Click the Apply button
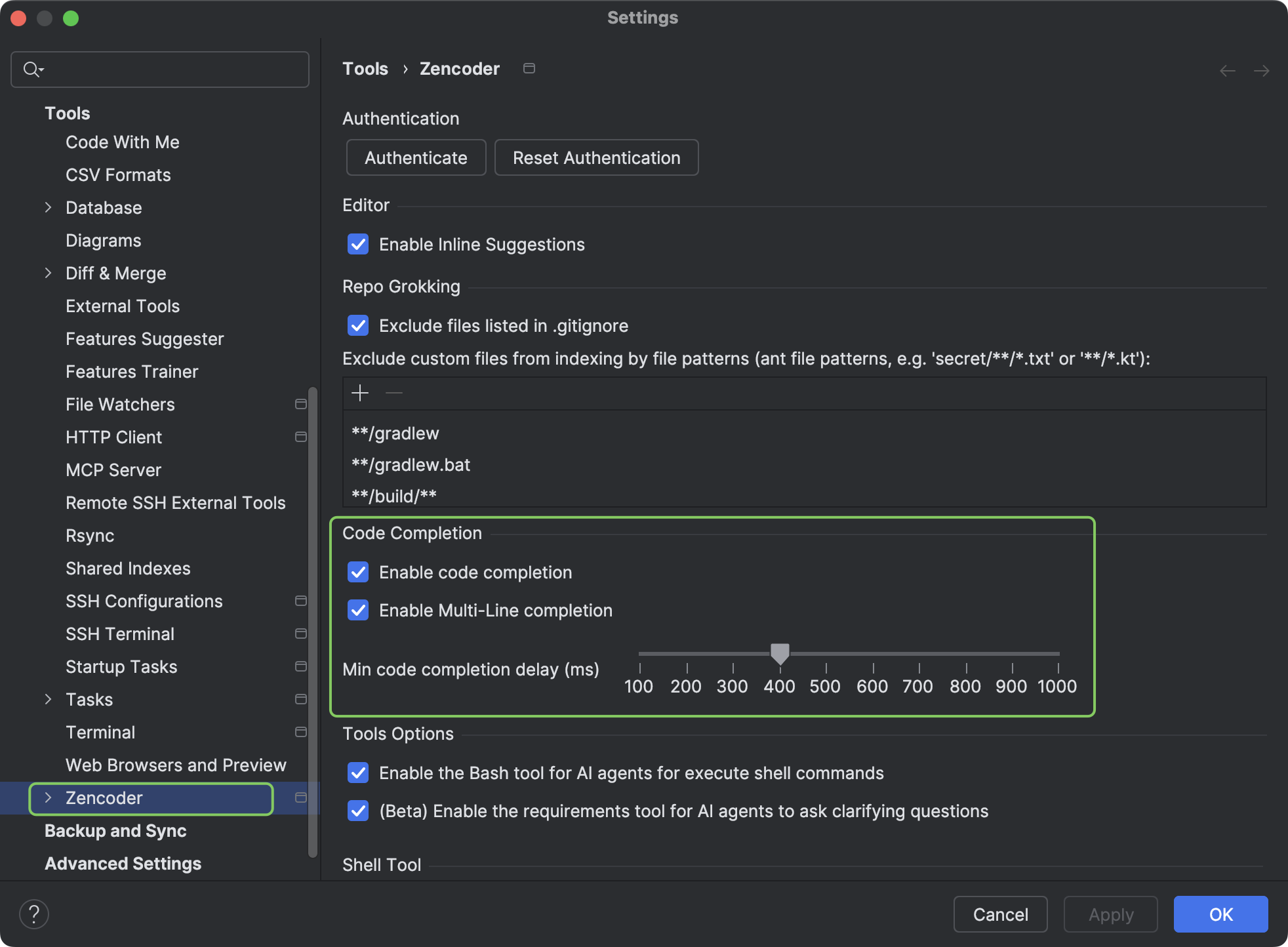Viewport: 1288px width, 947px height. (1110, 914)
